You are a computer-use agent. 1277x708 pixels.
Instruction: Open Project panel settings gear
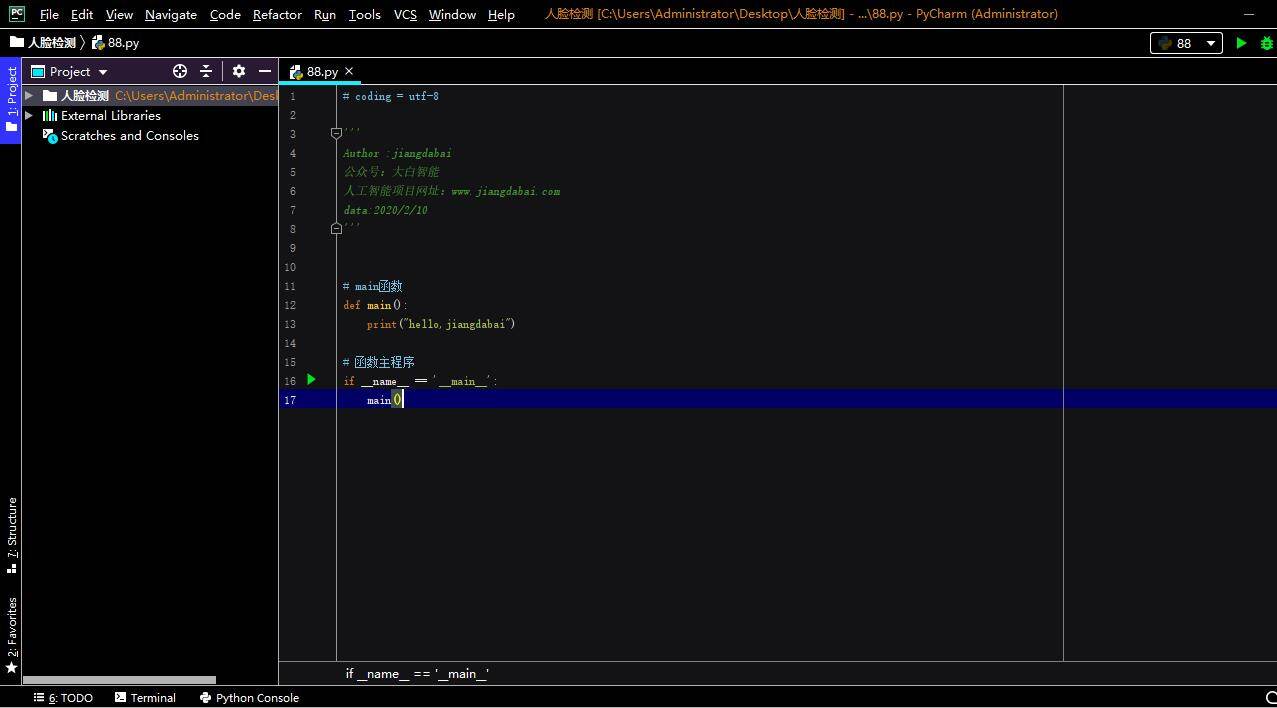pos(238,71)
